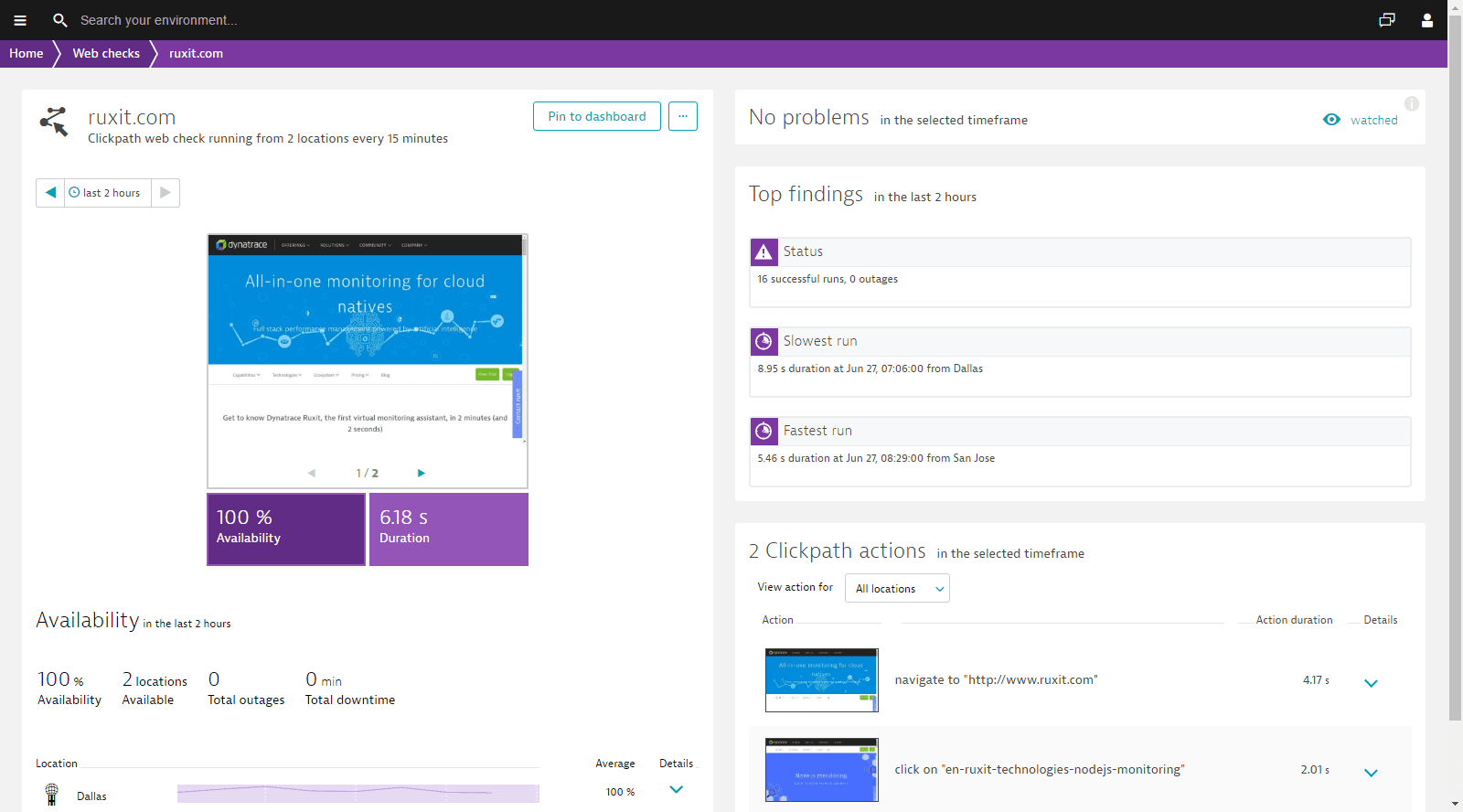Screen dimensions: 1463x812
Task: Click '5.46 s duration at Jun 27, 08:29:00 from San Jose'
Action: point(876,458)
